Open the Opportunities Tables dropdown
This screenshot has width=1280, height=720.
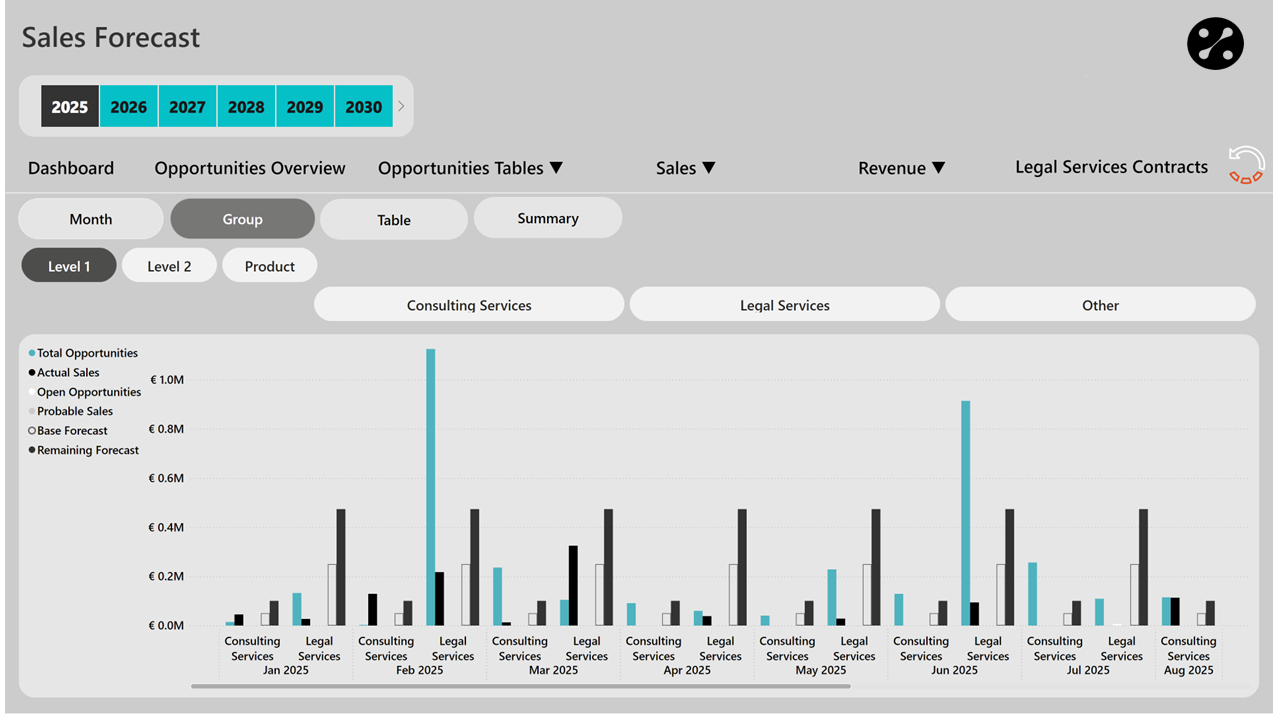tap(470, 168)
